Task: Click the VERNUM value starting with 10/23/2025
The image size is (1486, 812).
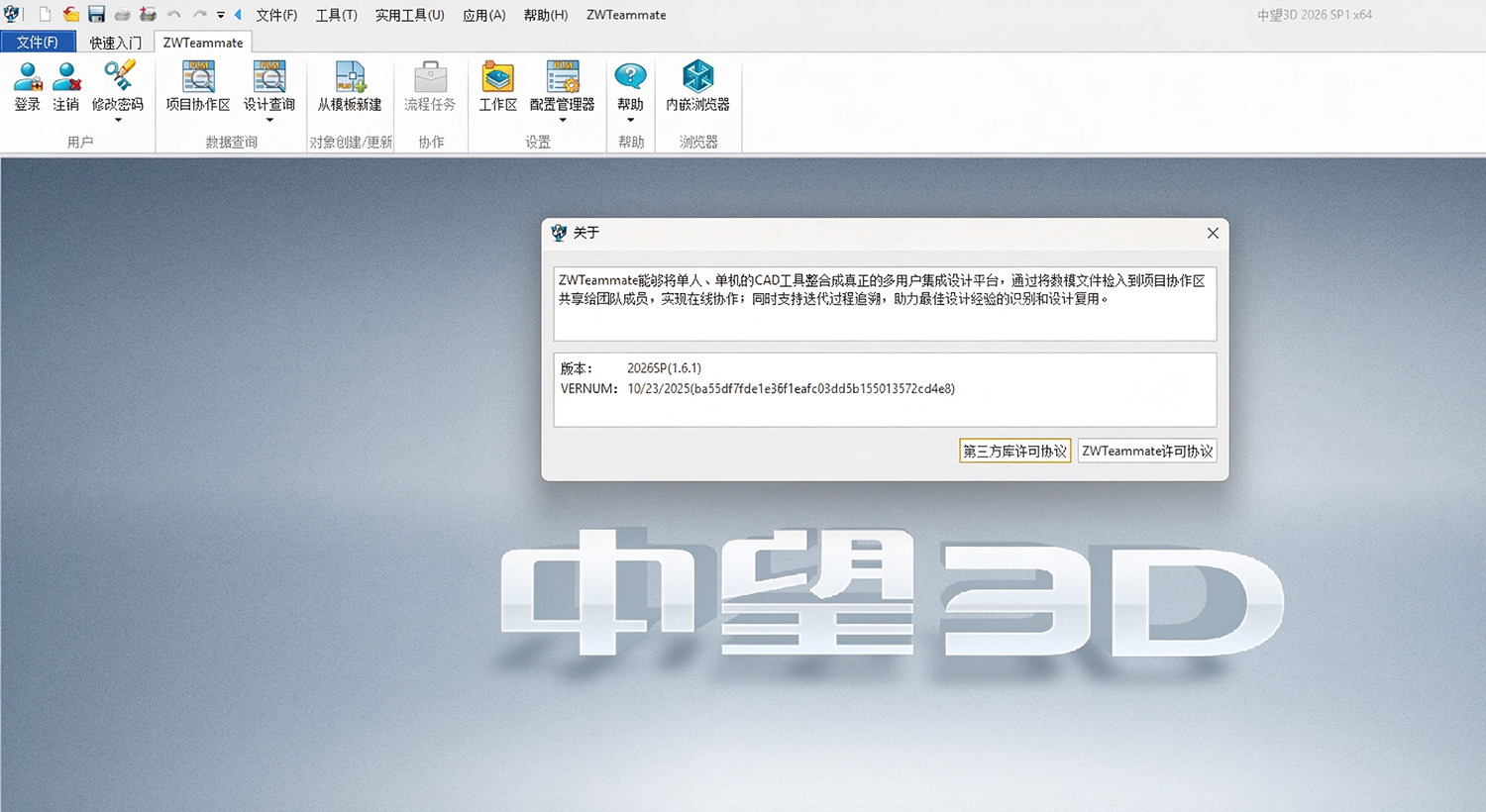Action: coord(792,389)
